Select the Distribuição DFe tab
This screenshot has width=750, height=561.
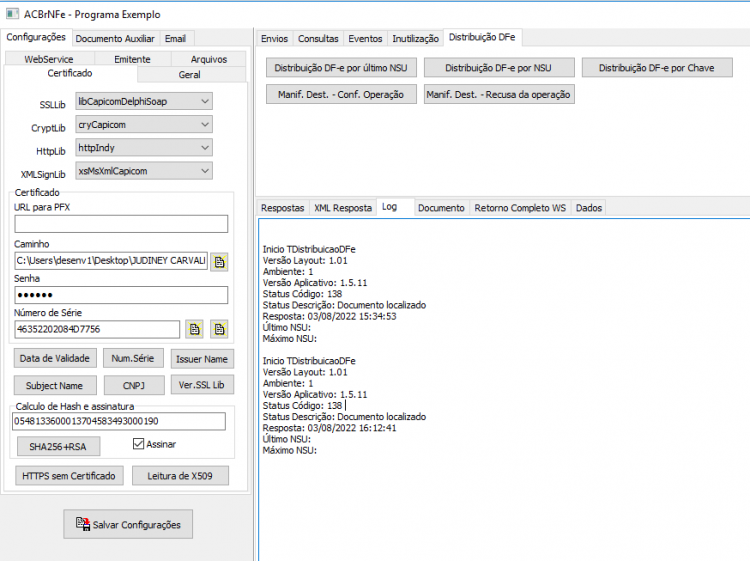tap(482, 37)
